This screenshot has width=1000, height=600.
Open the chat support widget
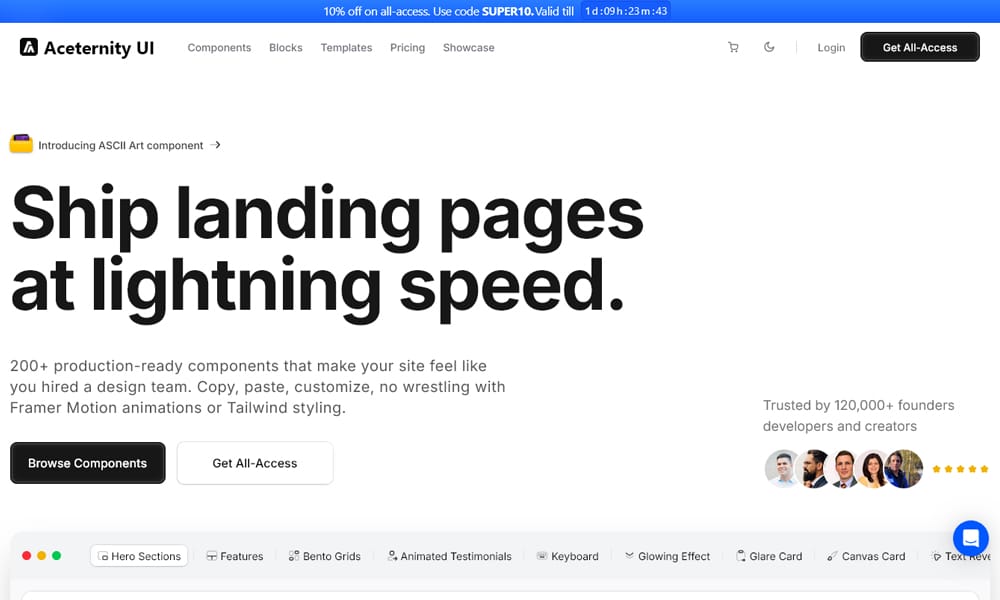coord(969,538)
